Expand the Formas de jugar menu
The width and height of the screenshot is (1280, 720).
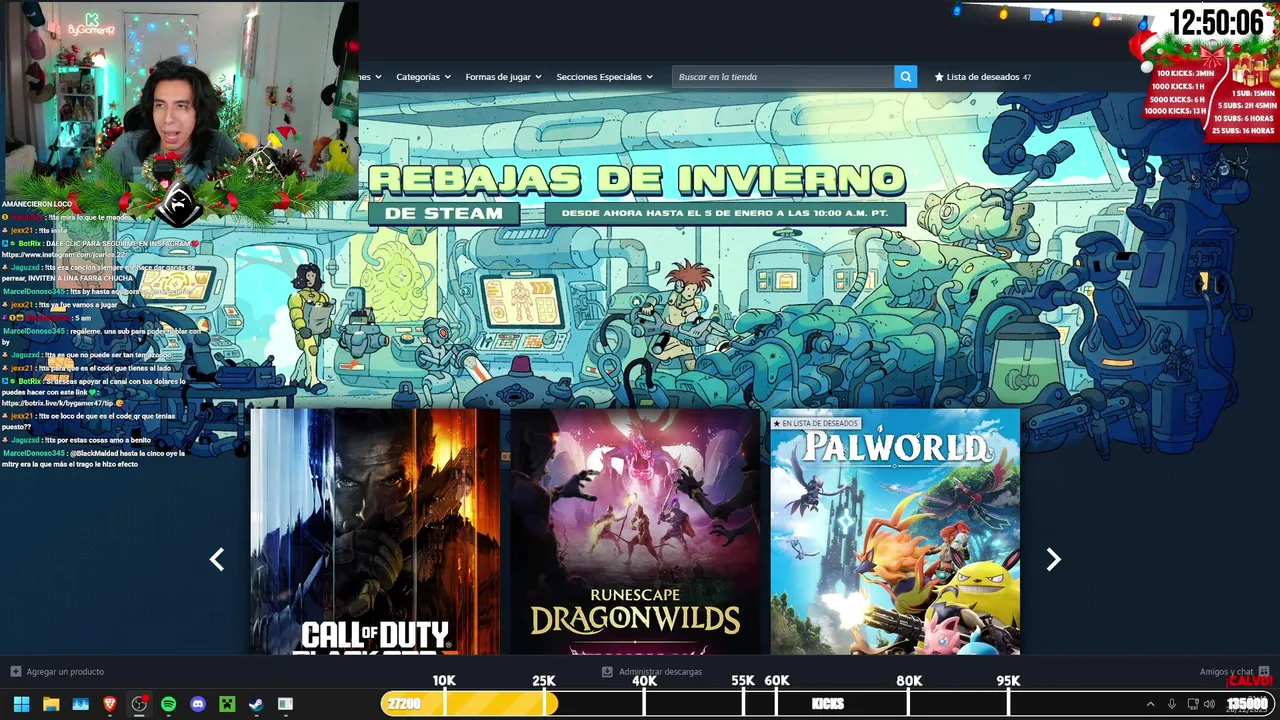(x=503, y=77)
